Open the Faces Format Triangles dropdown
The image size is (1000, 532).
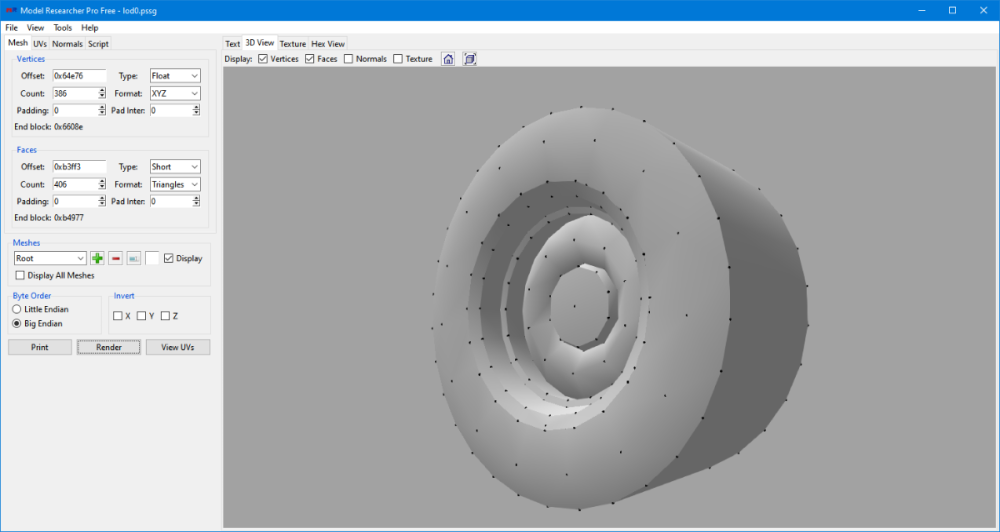(175, 184)
